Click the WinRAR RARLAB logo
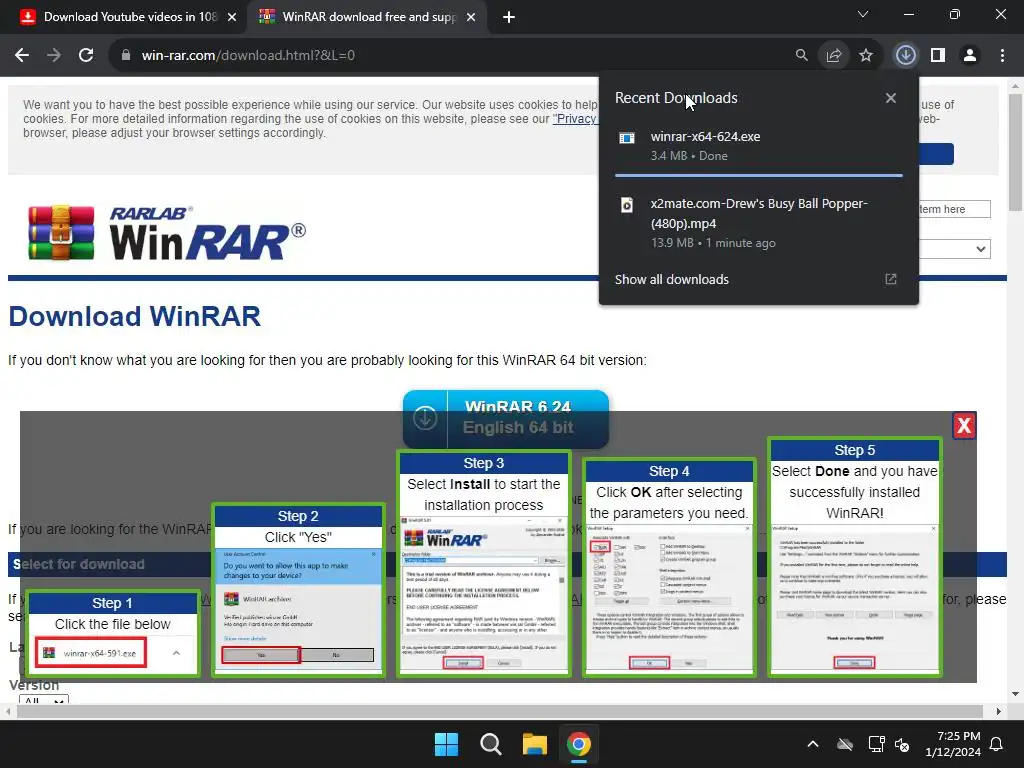 tap(167, 233)
